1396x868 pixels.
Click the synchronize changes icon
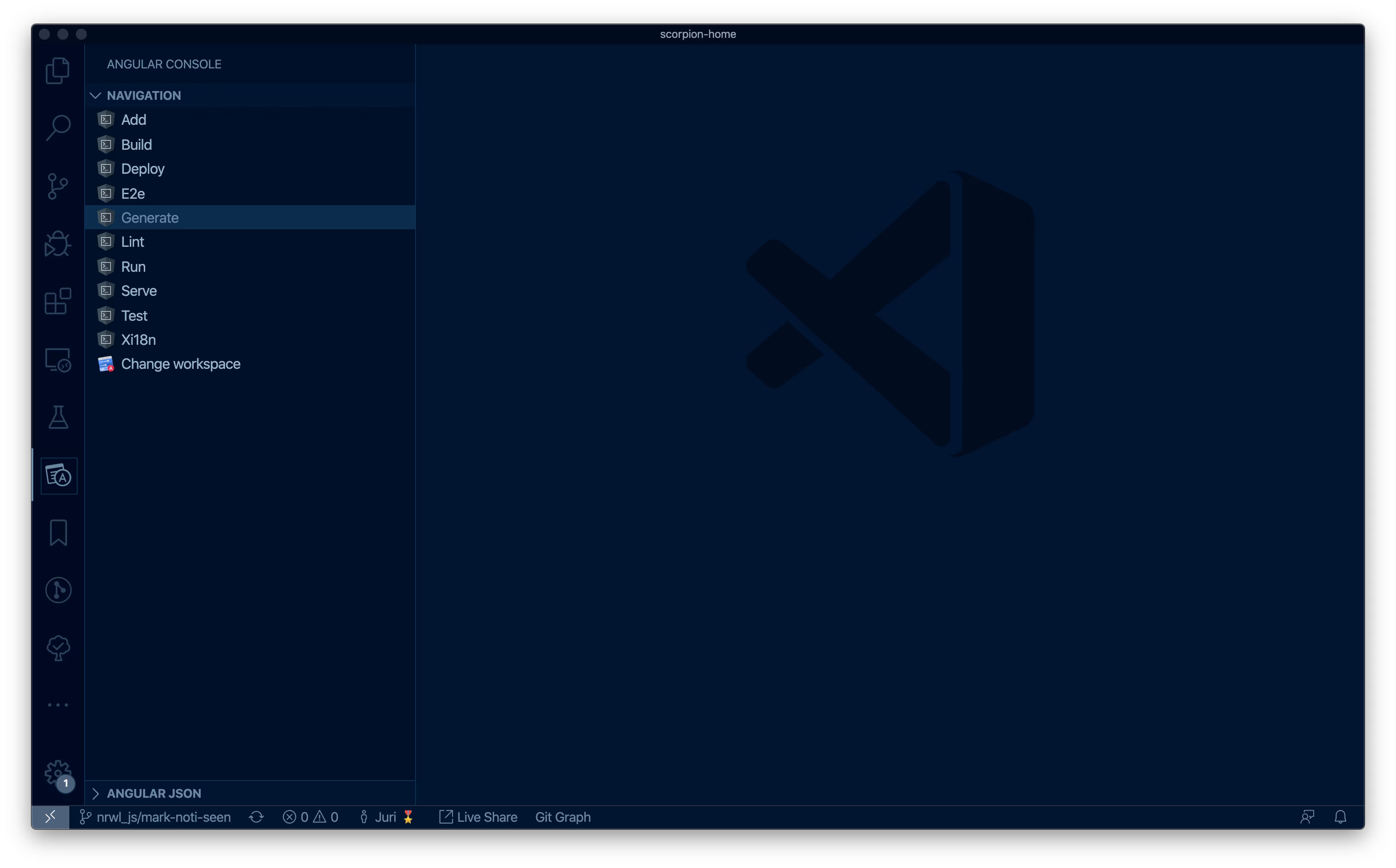coord(257,817)
